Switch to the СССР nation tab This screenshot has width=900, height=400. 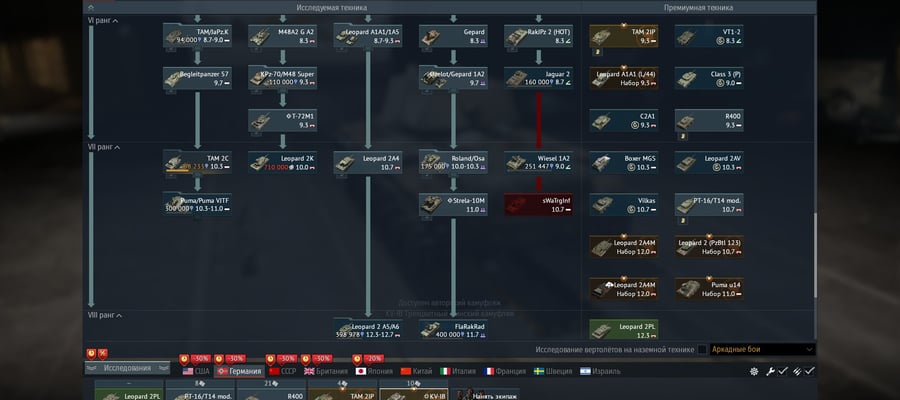[x=282, y=371]
